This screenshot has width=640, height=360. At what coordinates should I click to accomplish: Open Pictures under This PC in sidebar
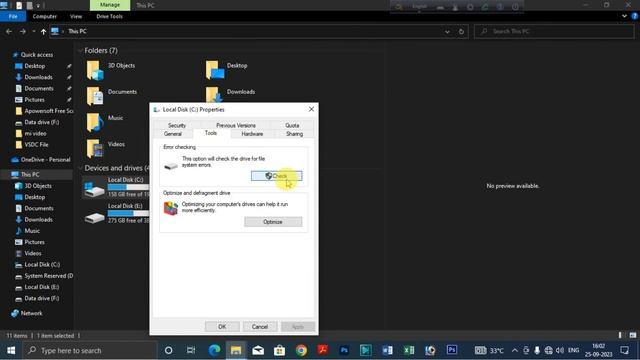(x=34, y=242)
